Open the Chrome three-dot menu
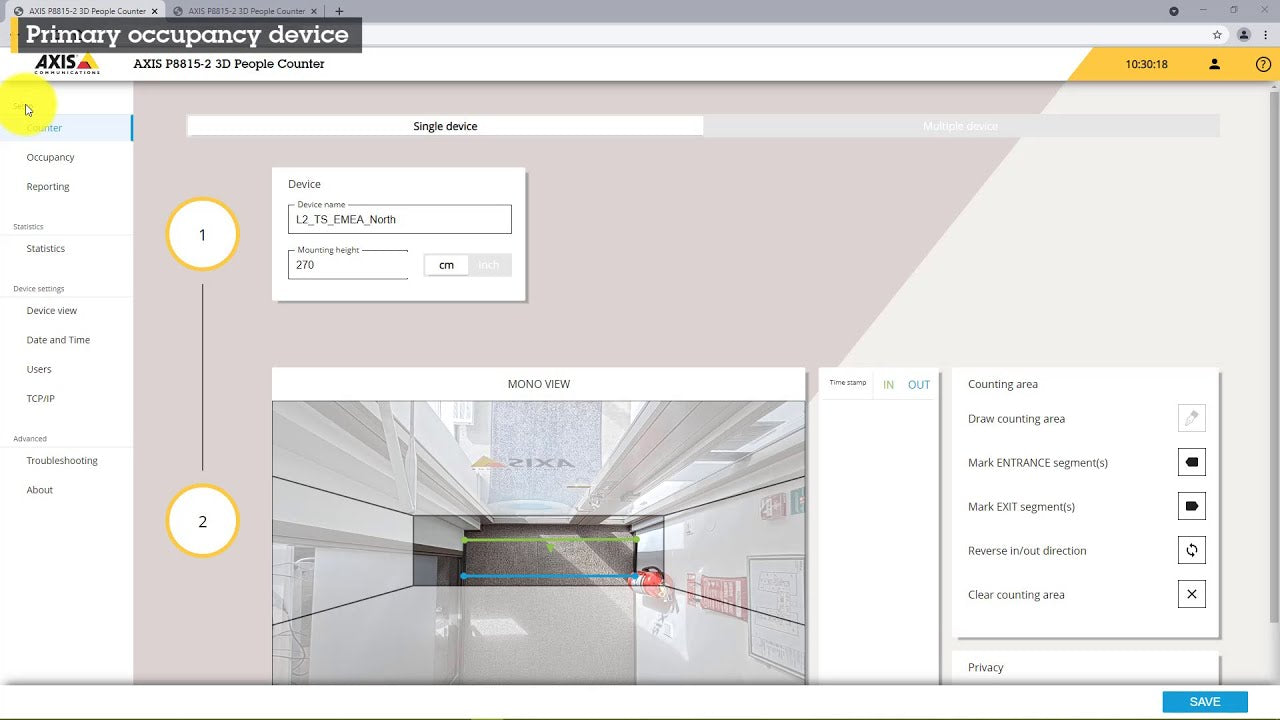 [x=1266, y=34]
